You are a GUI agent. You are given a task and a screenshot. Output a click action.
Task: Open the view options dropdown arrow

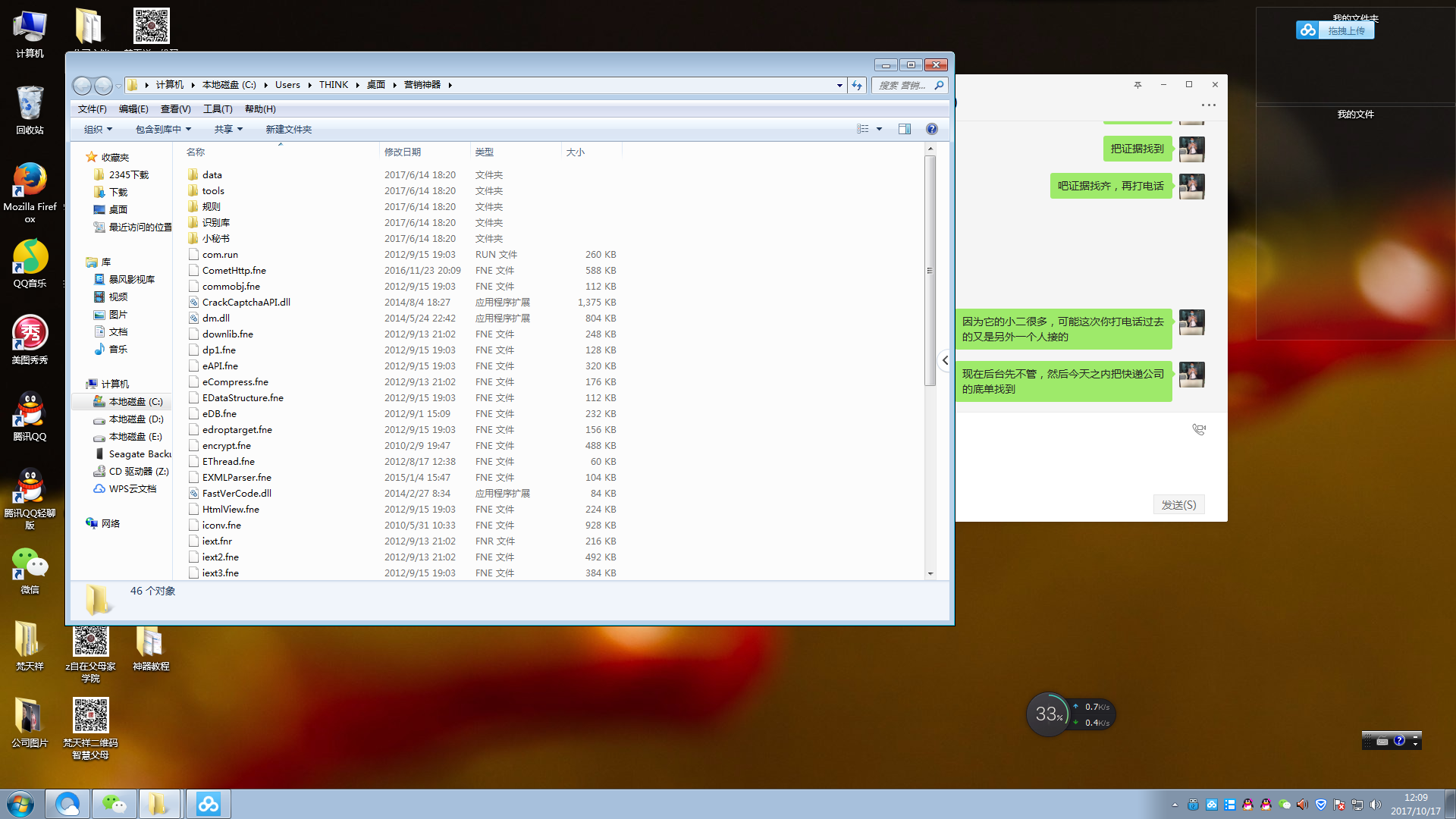click(880, 129)
